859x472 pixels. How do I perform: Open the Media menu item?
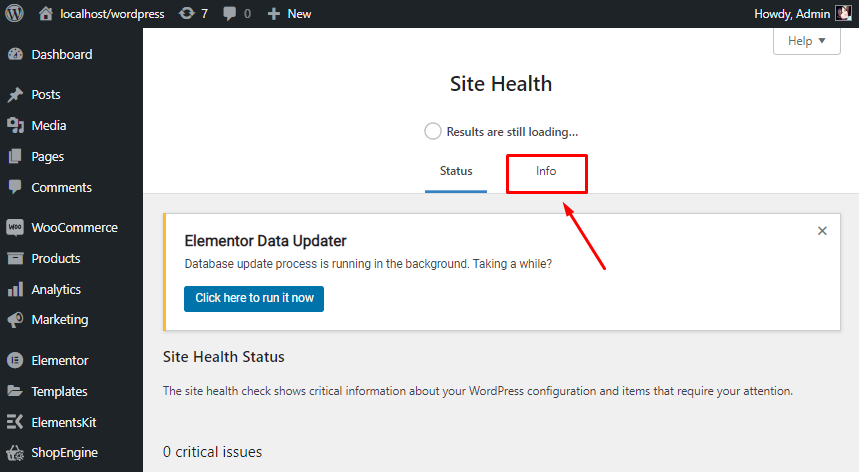49,126
